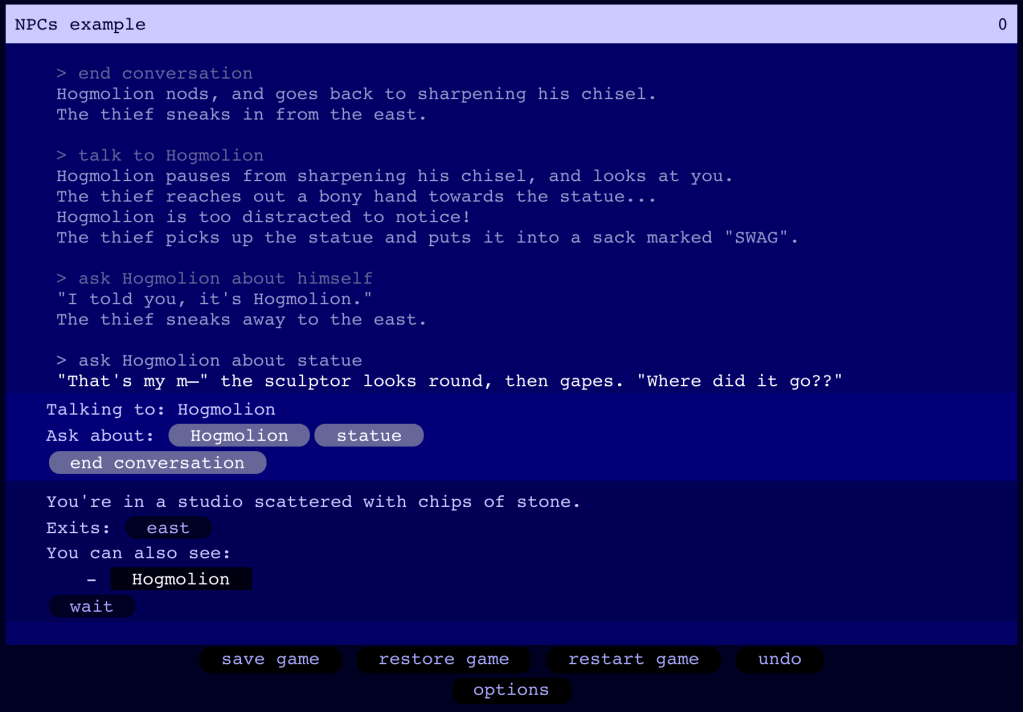Ask Hogmolion about himself

tap(238, 435)
